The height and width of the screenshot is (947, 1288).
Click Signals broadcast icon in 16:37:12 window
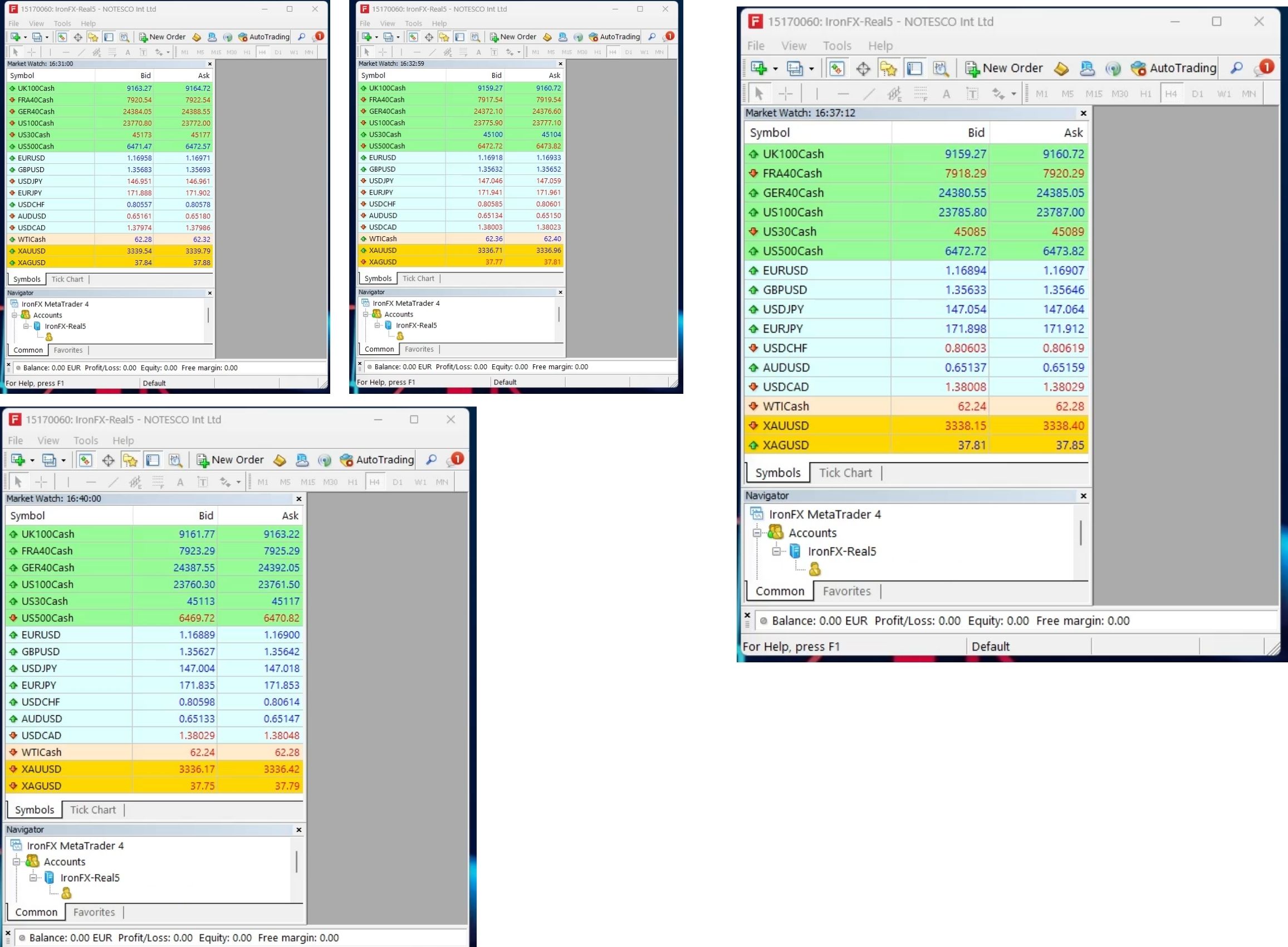click(x=1113, y=69)
